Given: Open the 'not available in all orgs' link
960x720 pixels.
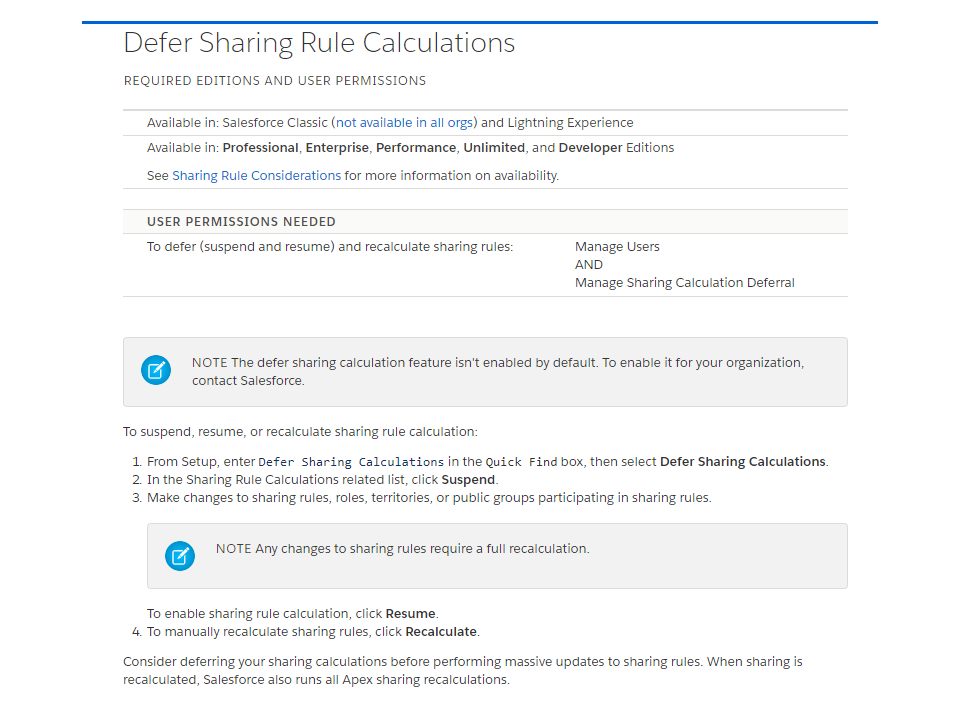Looking at the screenshot, I should click(404, 122).
